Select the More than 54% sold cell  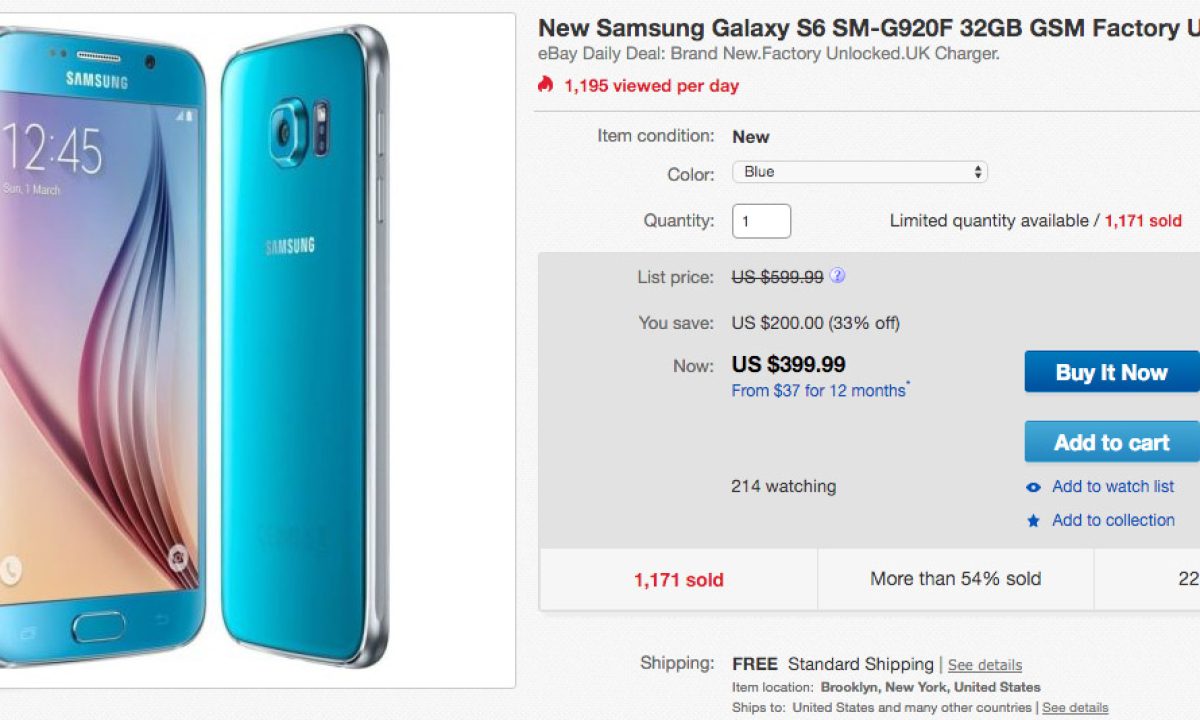[x=955, y=579]
